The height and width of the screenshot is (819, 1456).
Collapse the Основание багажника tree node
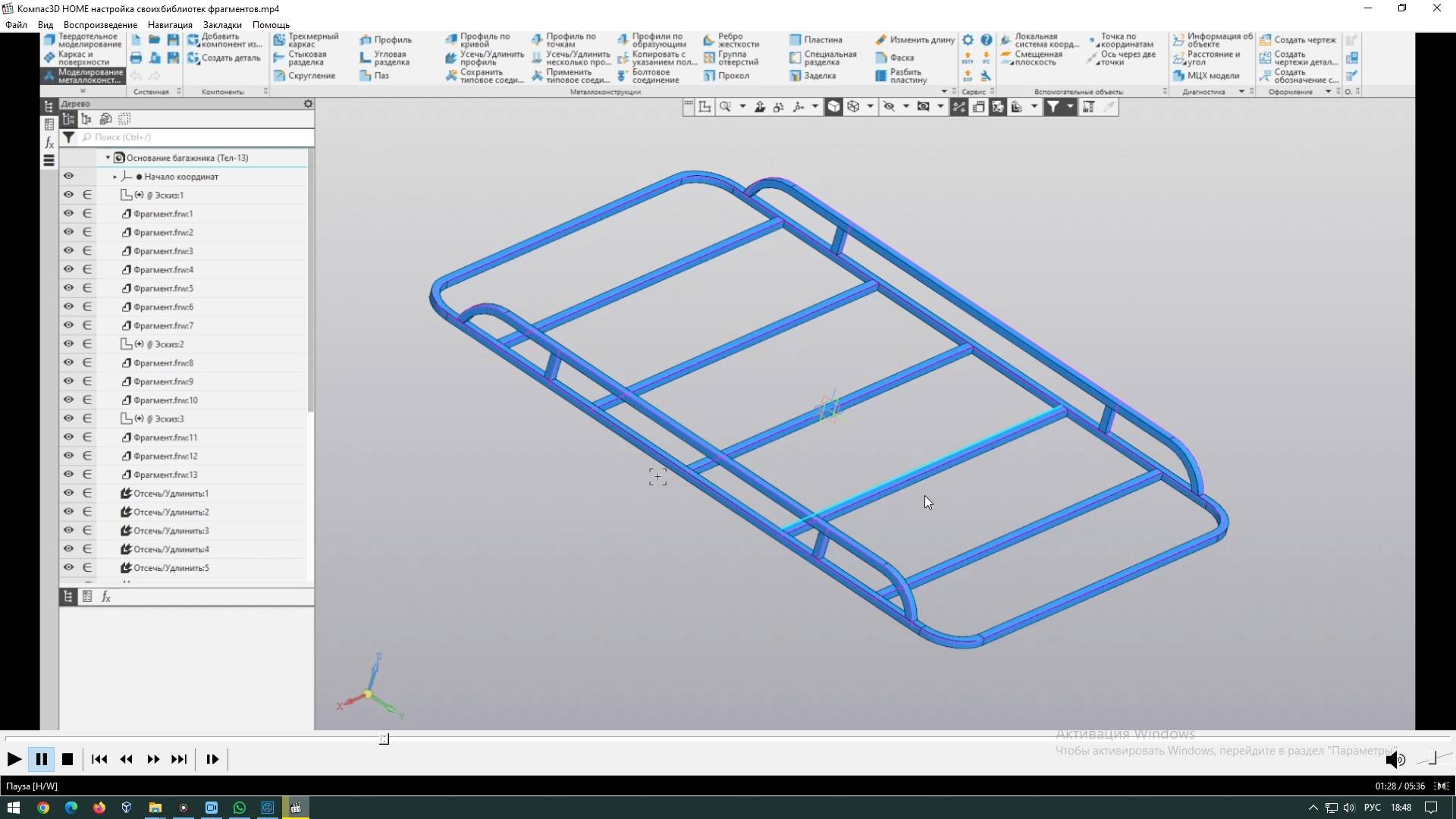(108, 158)
